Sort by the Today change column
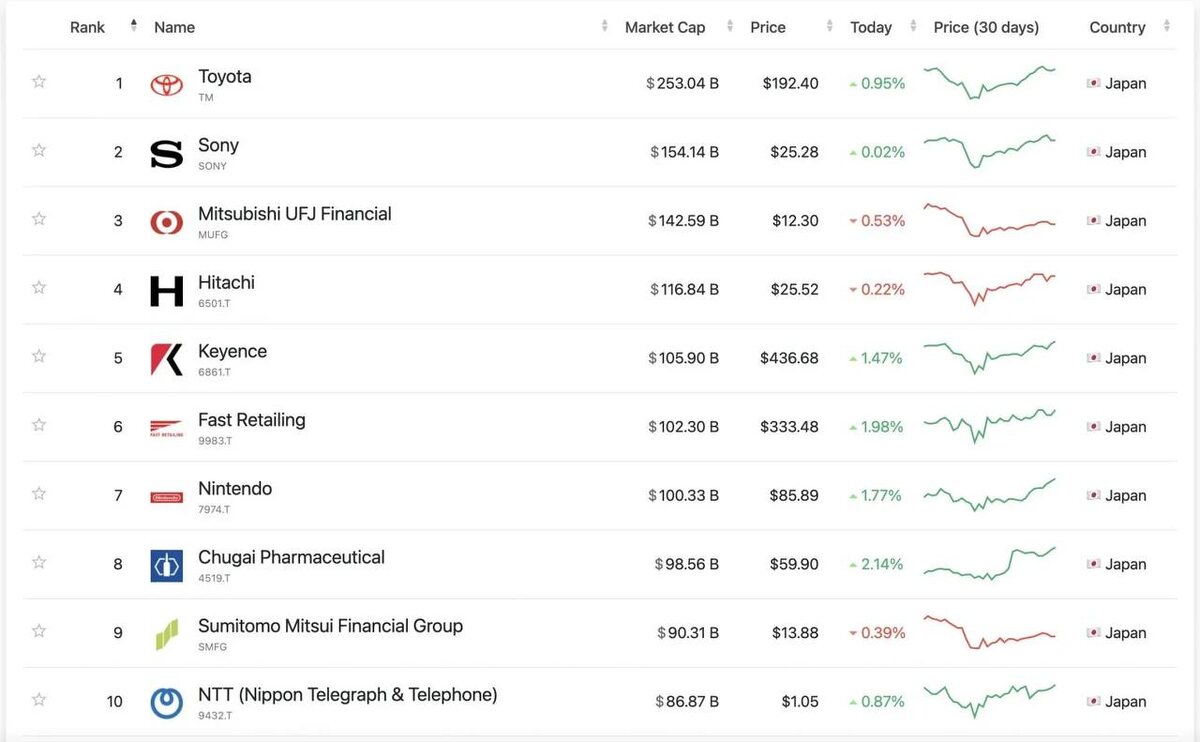This screenshot has width=1200, height=742. [x=871, y=27]
